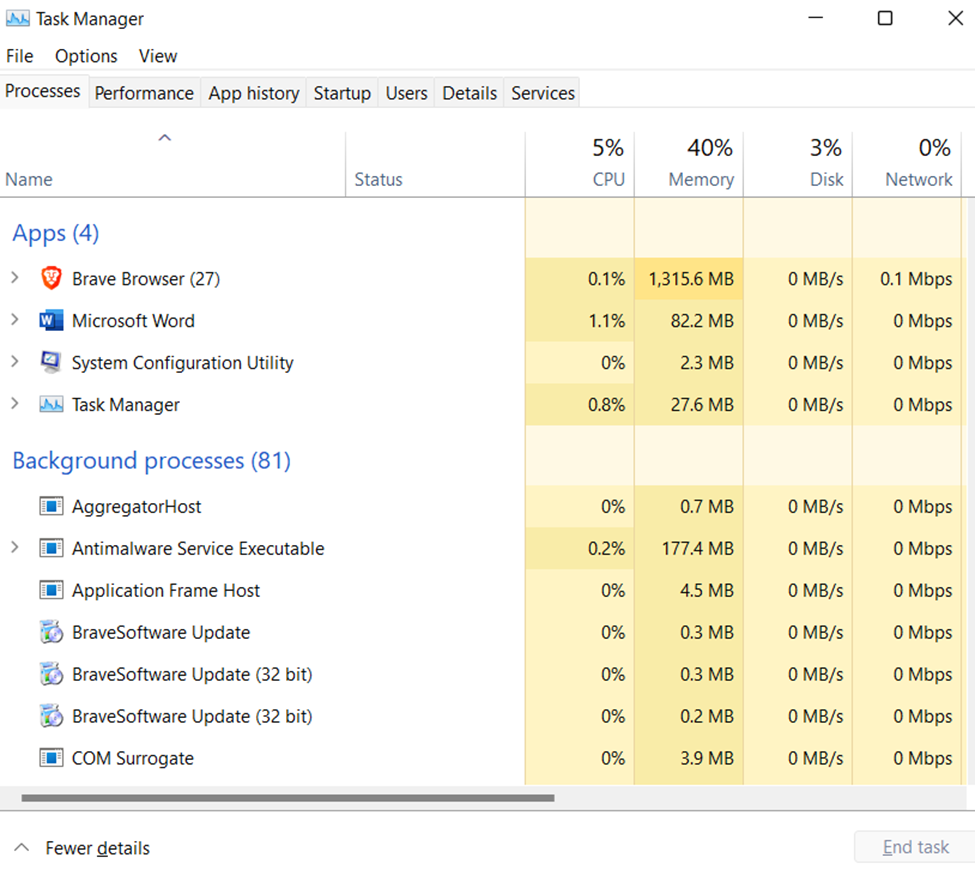This screenshot has height=870, width=975.
Task: Expand the Microsoft Word process entry
Action: [x=14, y=321]
